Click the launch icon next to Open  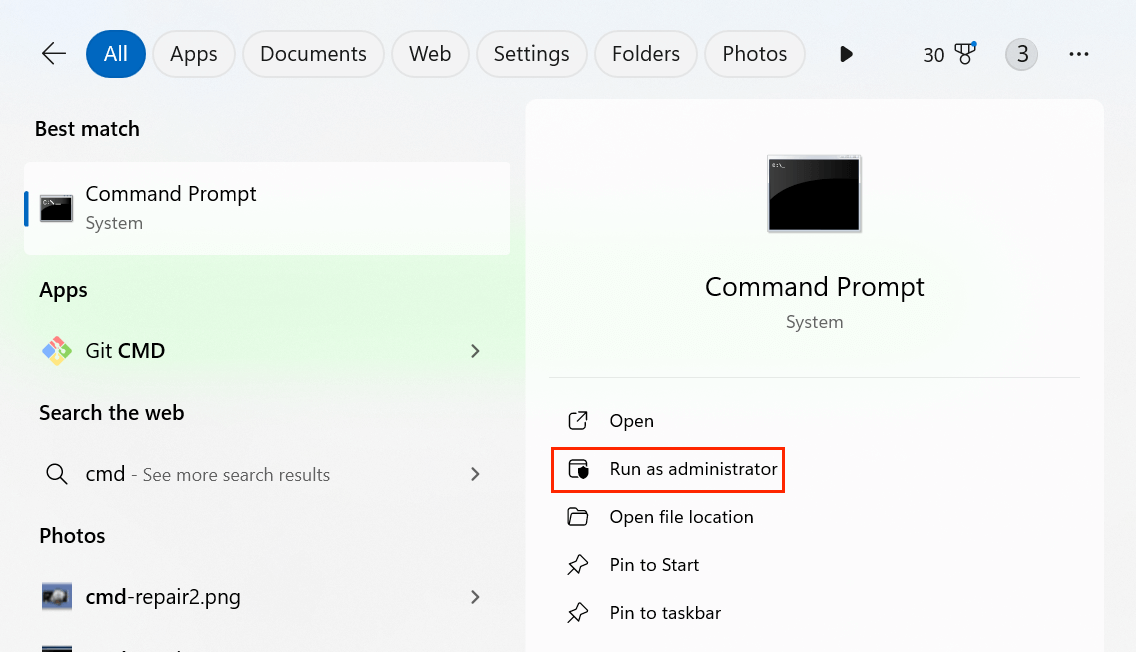577,420
